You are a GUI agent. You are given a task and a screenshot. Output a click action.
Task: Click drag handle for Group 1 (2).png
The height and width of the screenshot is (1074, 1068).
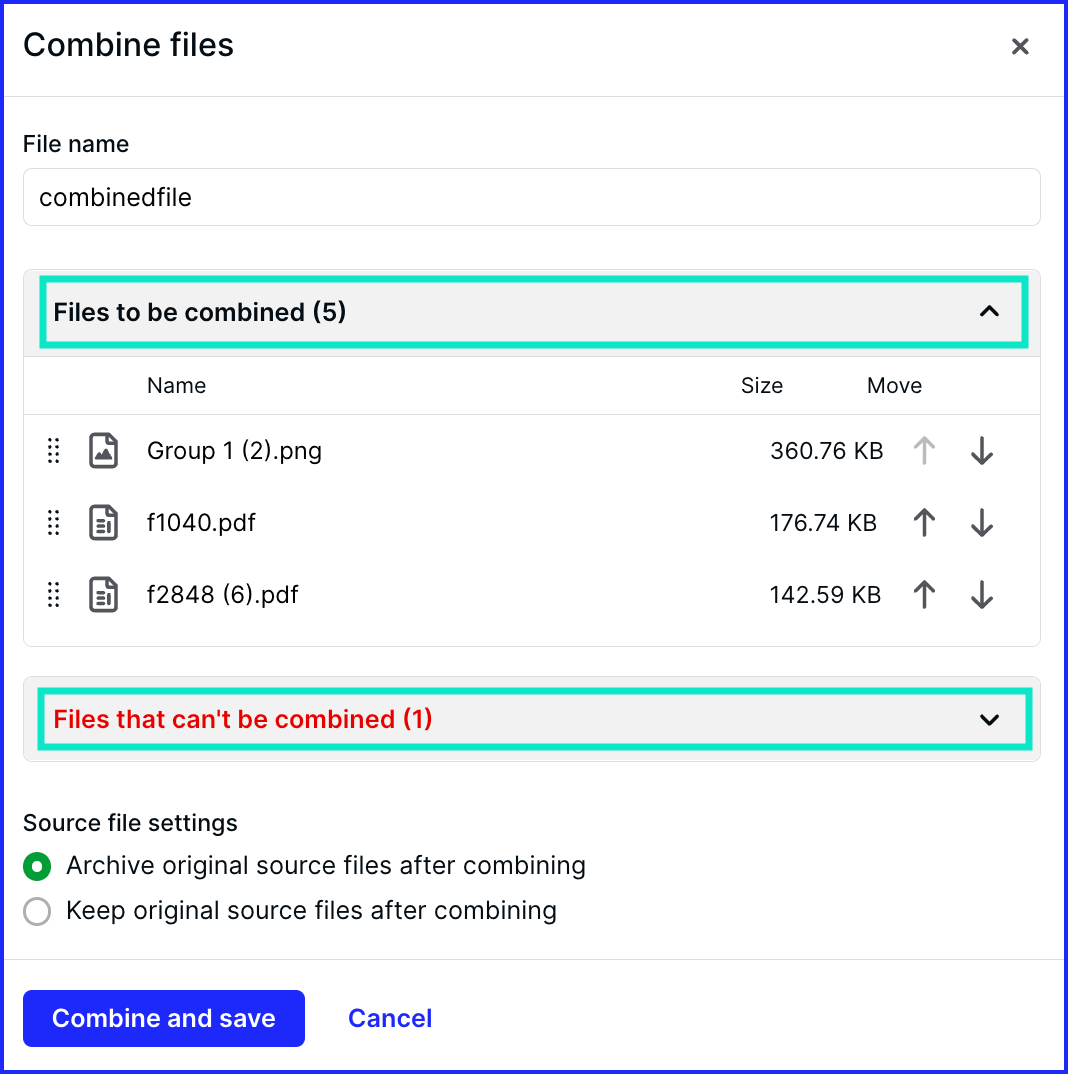click(x=53, y=451)
